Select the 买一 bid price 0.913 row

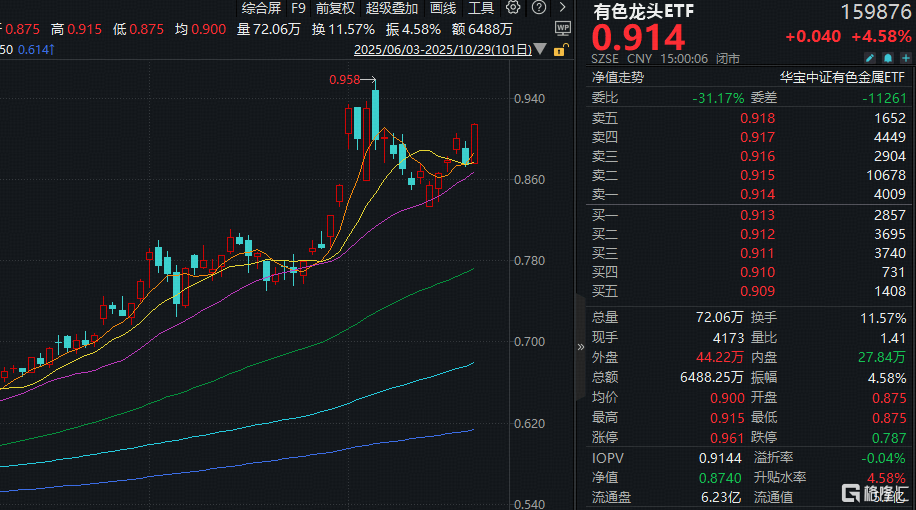[x=749, y=216]
